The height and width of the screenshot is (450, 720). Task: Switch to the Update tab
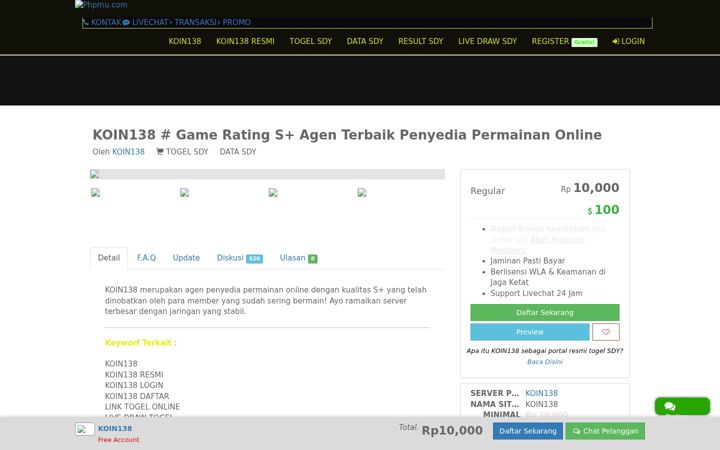click(186, 258)
